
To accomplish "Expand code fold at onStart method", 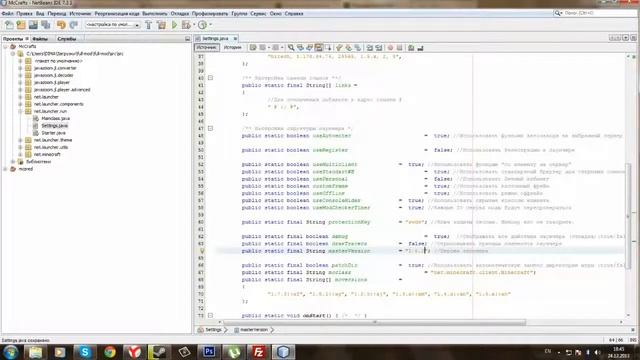I will point(210,316).
